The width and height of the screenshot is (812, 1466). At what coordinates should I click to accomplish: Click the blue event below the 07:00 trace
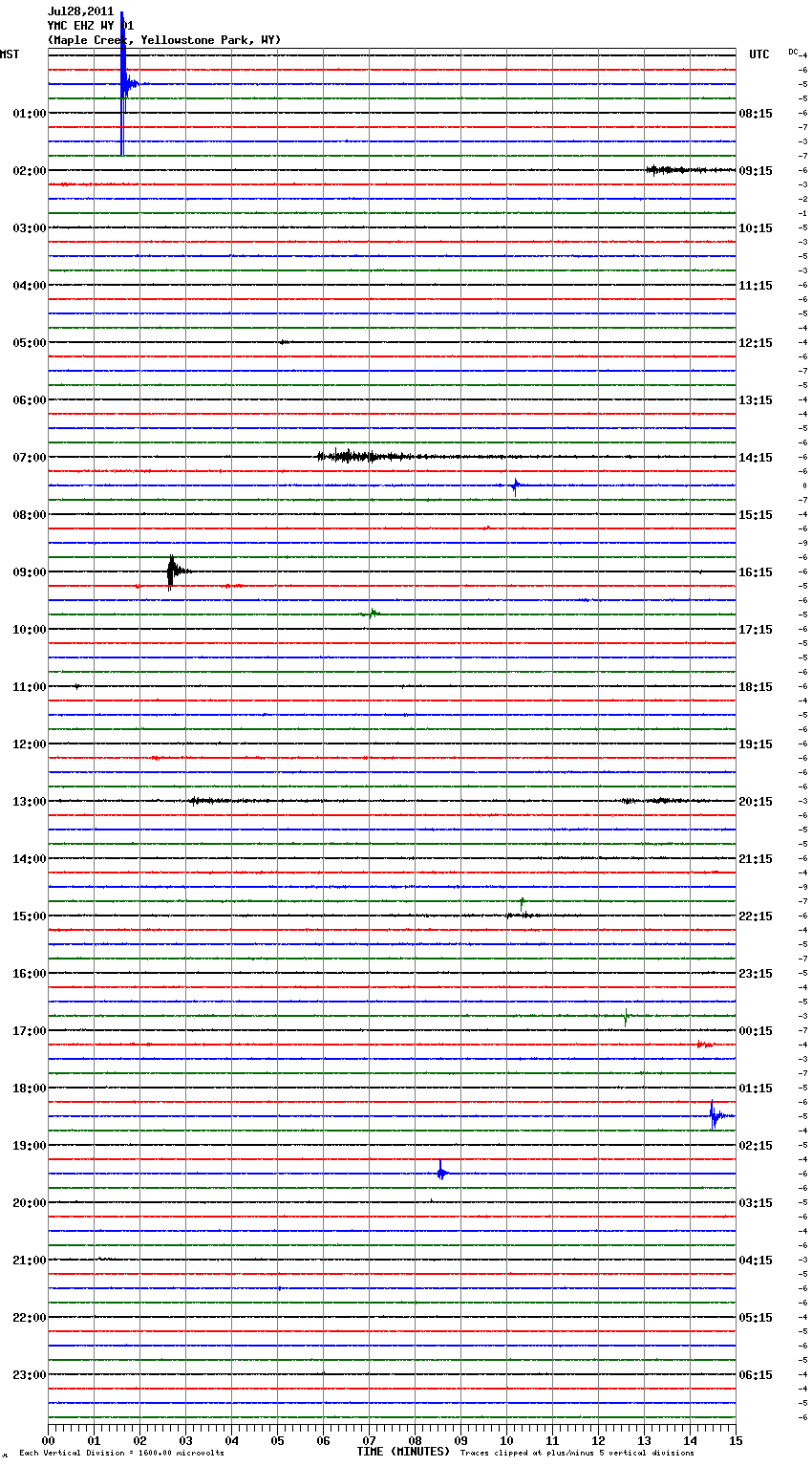pyautogui.click(x=515, y=485)
